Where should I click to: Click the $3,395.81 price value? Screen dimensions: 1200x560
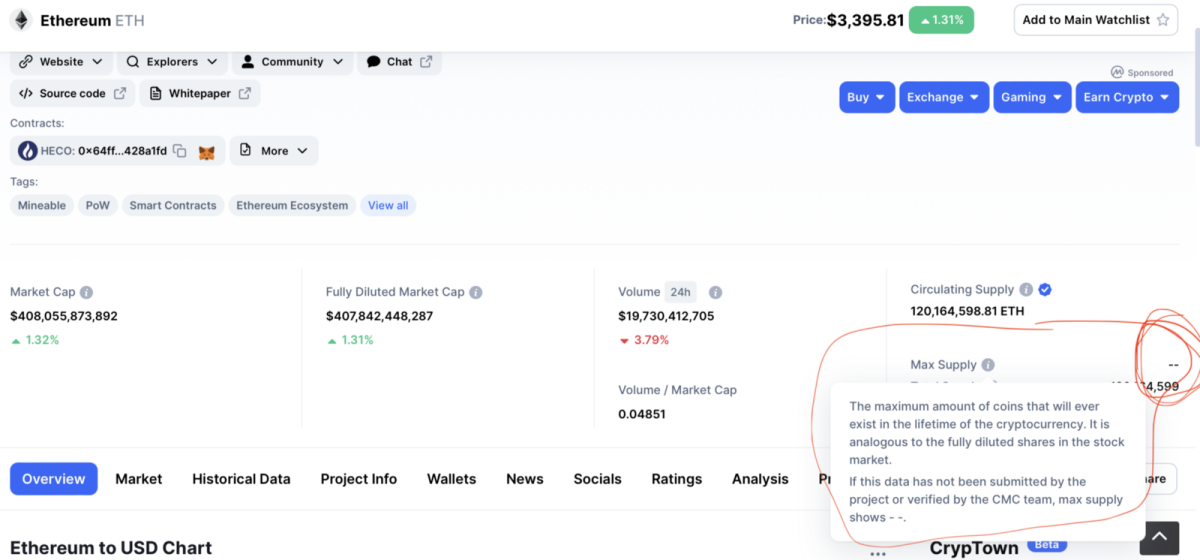[865, 20]
